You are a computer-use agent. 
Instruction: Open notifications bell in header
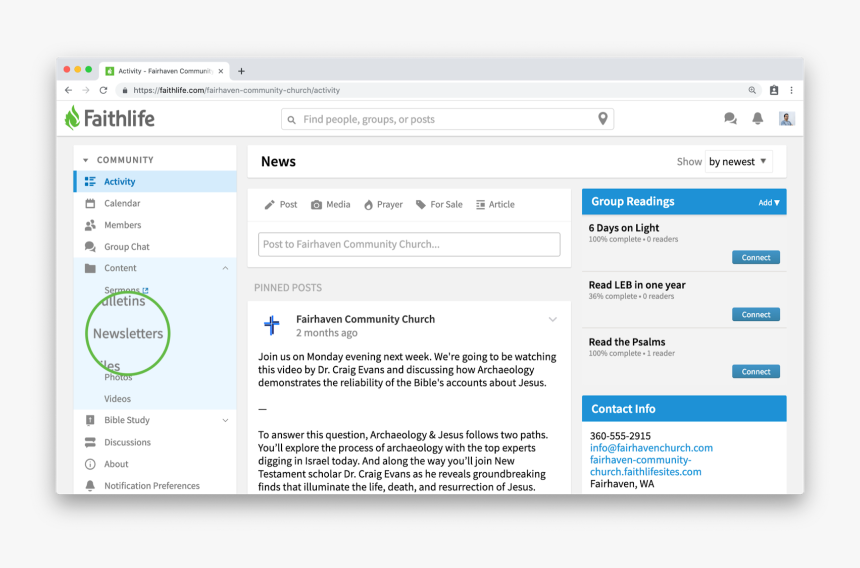click(x=757, y=118)
